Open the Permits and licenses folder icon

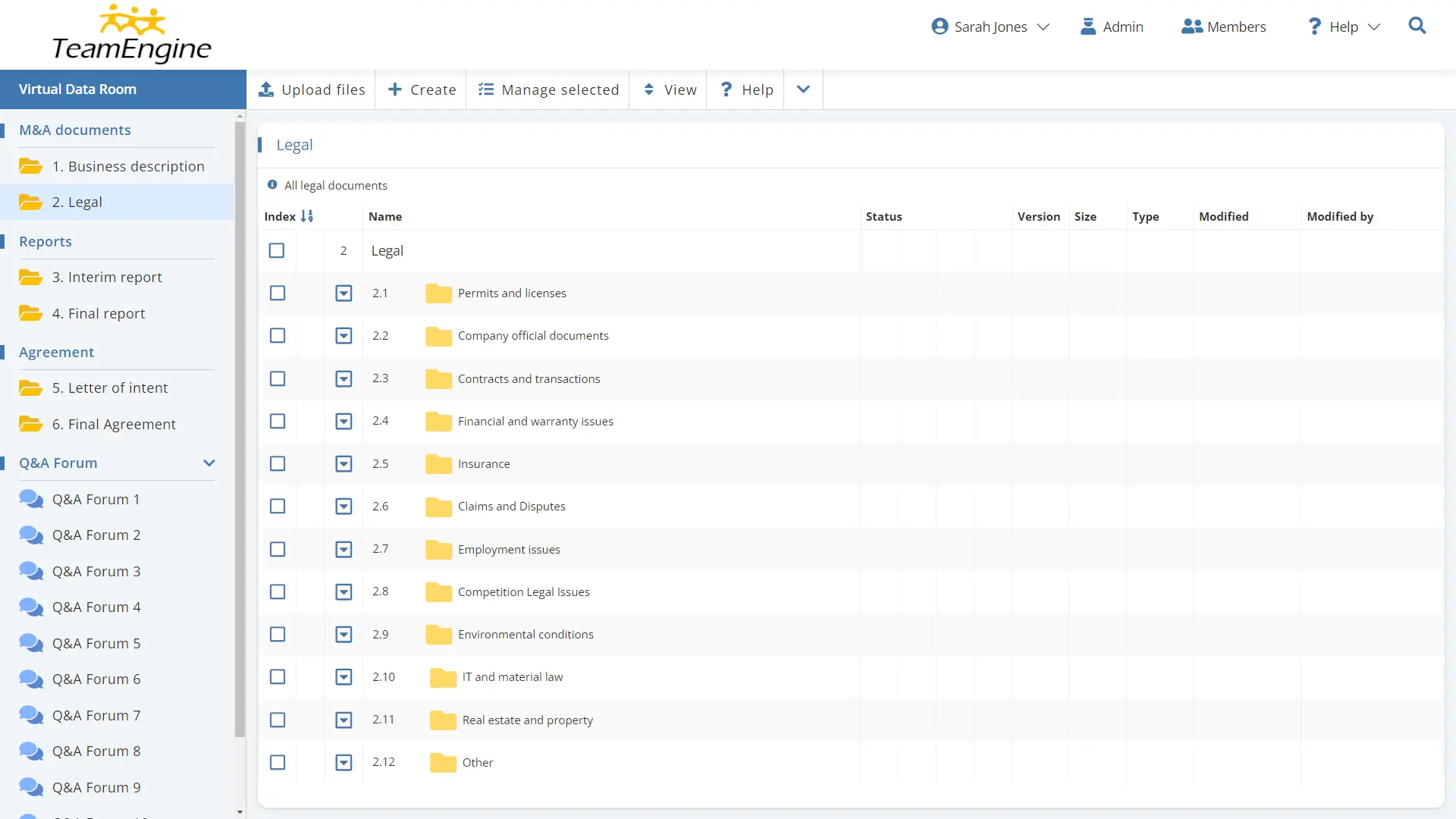[438, 293]
